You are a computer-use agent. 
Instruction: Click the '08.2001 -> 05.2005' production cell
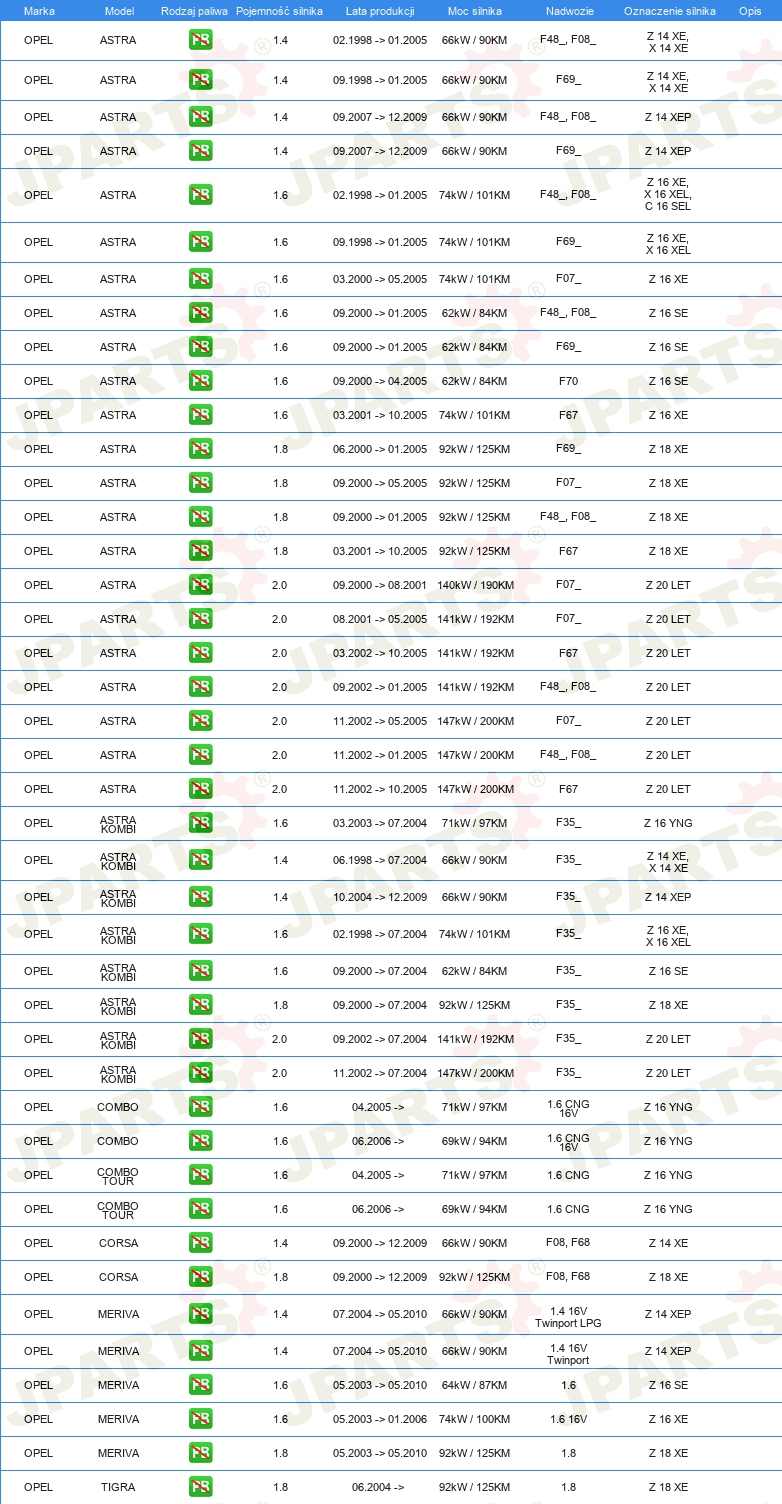pyautogui.click(x=380, y=619)
